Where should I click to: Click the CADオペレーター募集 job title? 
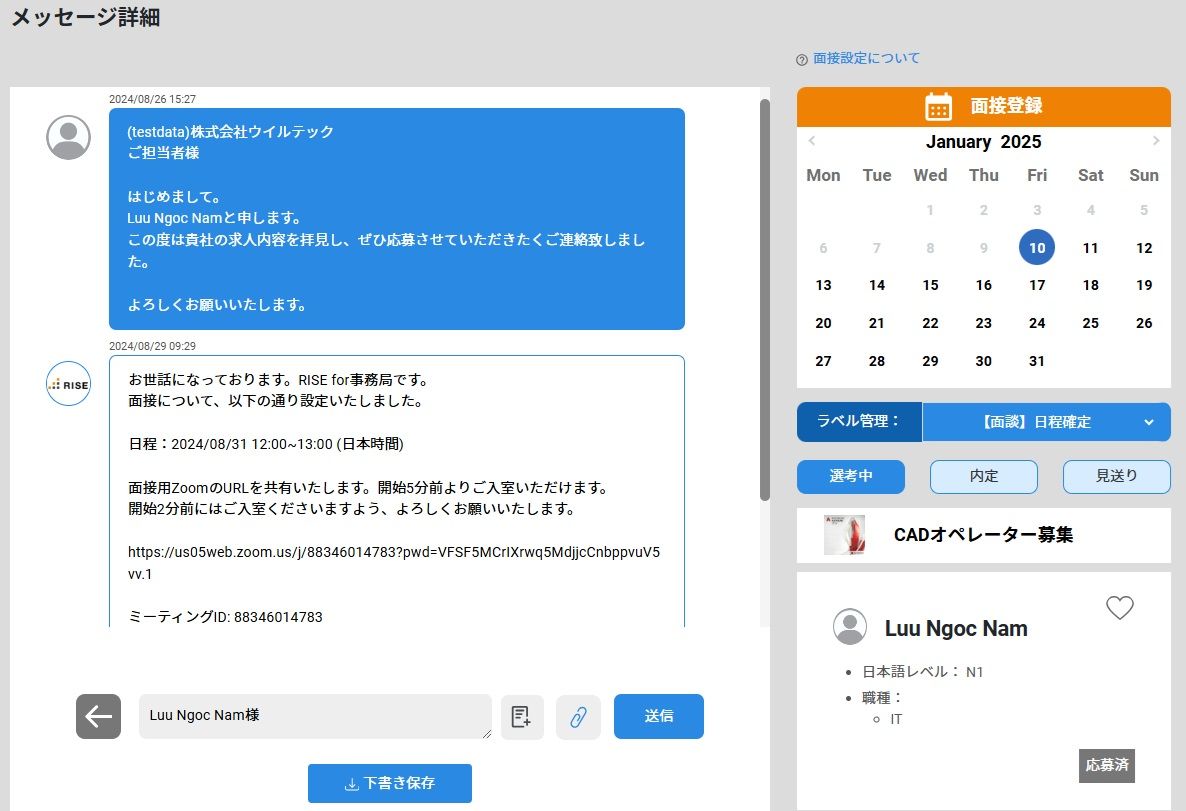tap(983, 535)
